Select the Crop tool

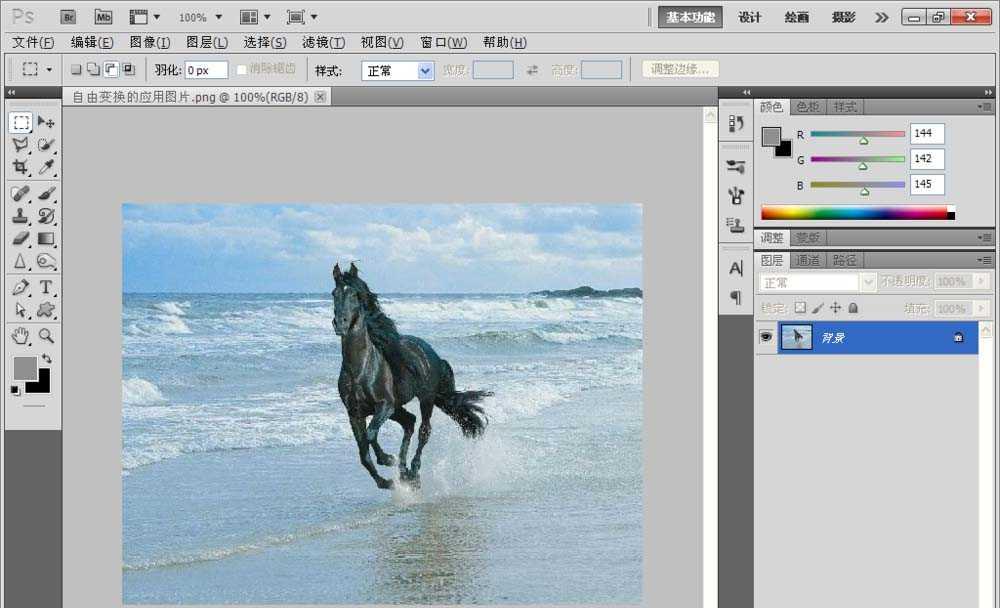click(20, 168)
